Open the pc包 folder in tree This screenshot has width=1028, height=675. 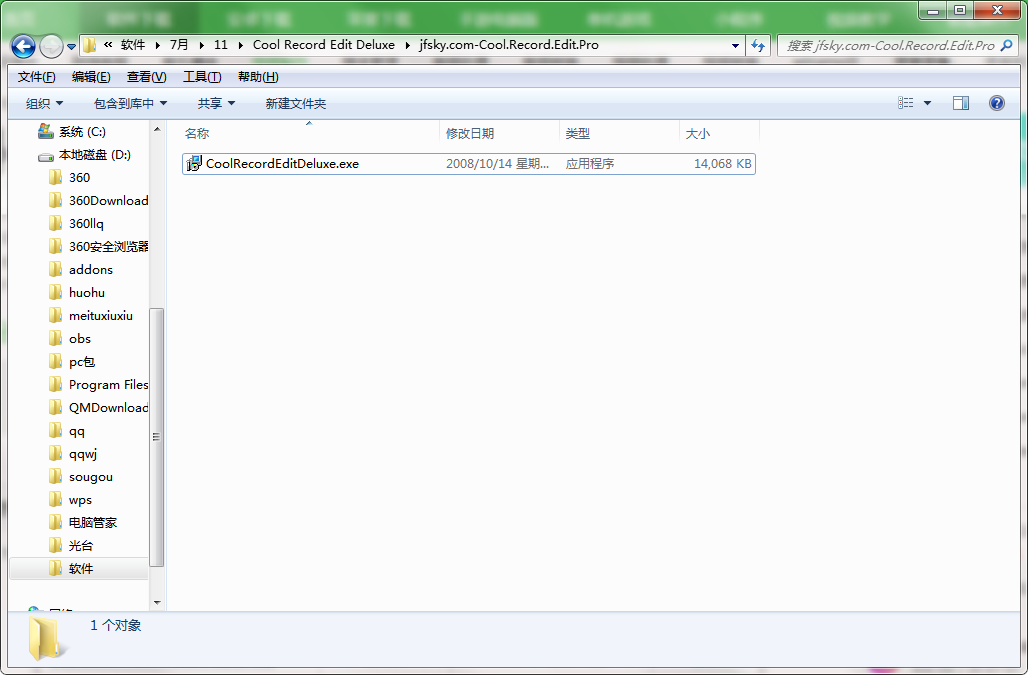point(82,362)
